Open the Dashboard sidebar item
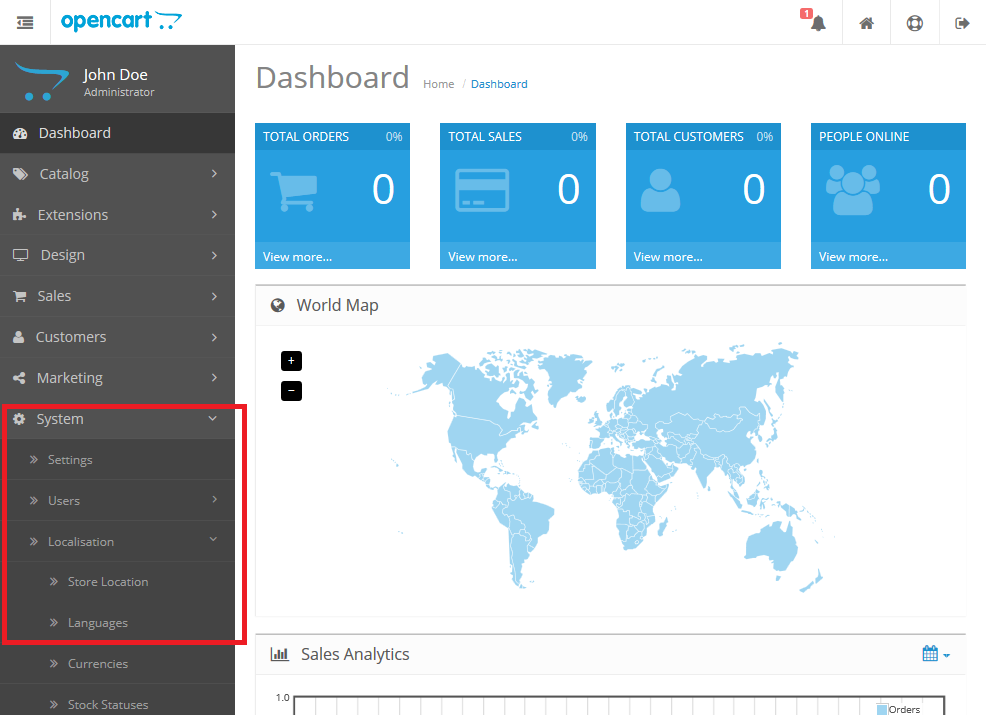986x715 pixels. click(118, 133)
